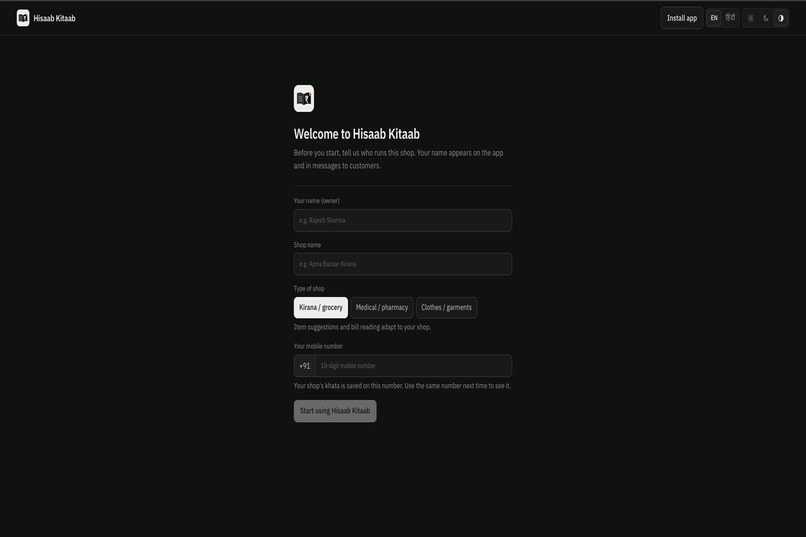Image resolution: width=806 pixels, height=537 pixels.
Task: Select the system contrast theme icon
Action: (780, 18)
